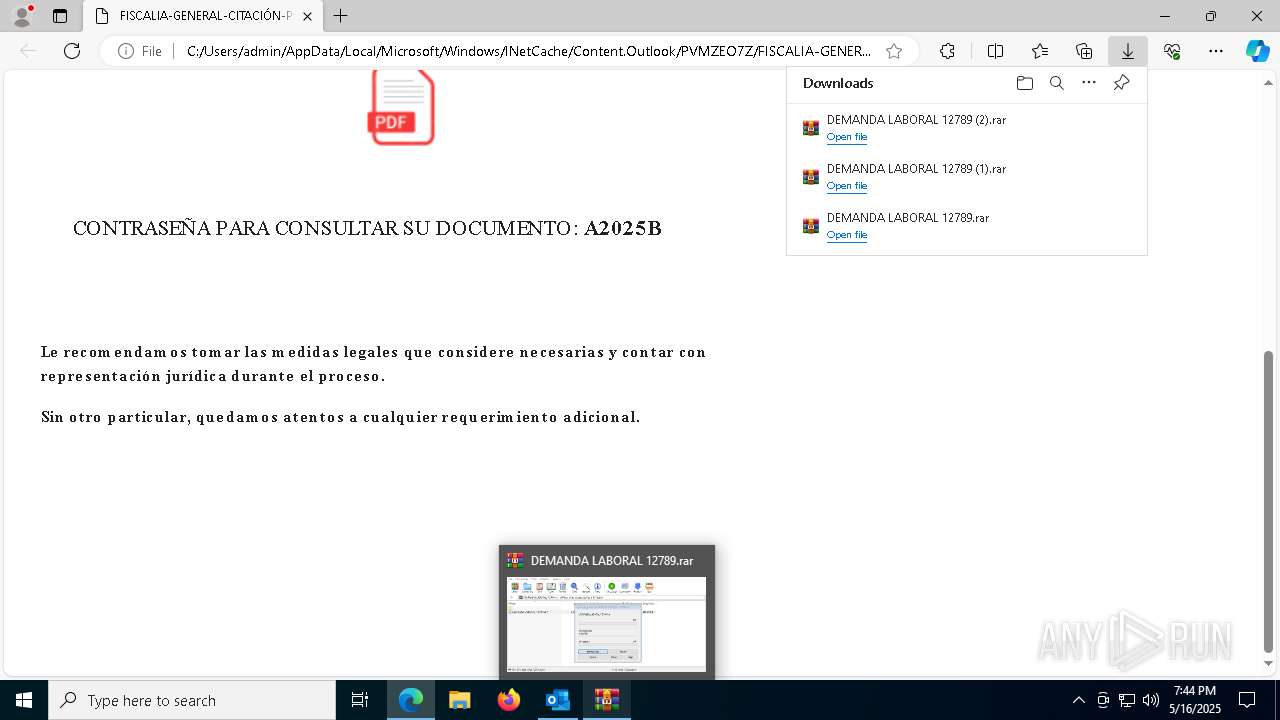Launch Firefox from the taskbar

coord(509,700)
